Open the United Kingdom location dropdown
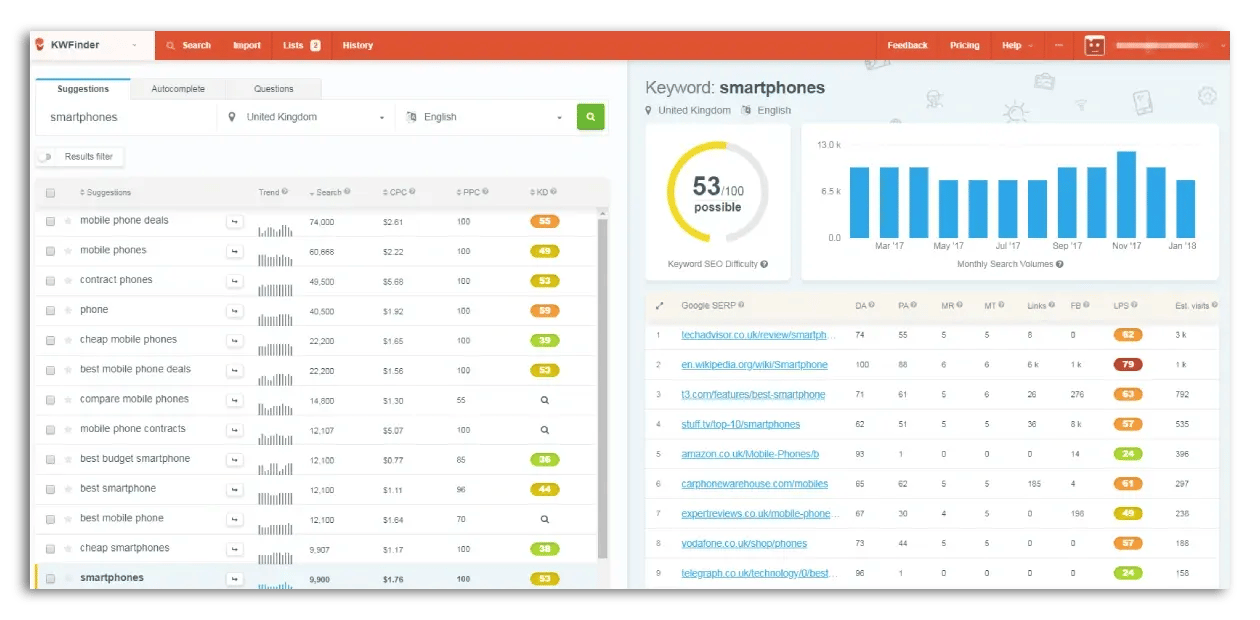Image resolution: width=1260 pixels, height=620 pixels. pos(307,117)
